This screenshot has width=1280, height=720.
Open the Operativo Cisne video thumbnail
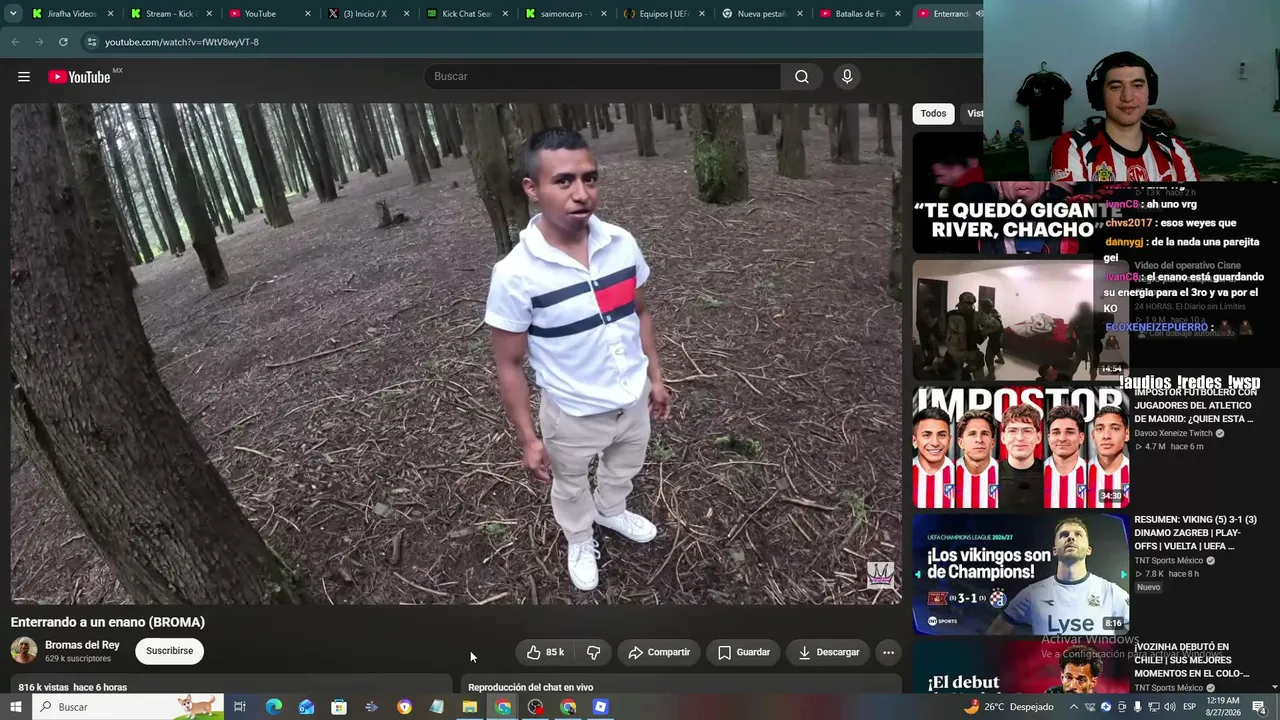tap(1020, 320)
